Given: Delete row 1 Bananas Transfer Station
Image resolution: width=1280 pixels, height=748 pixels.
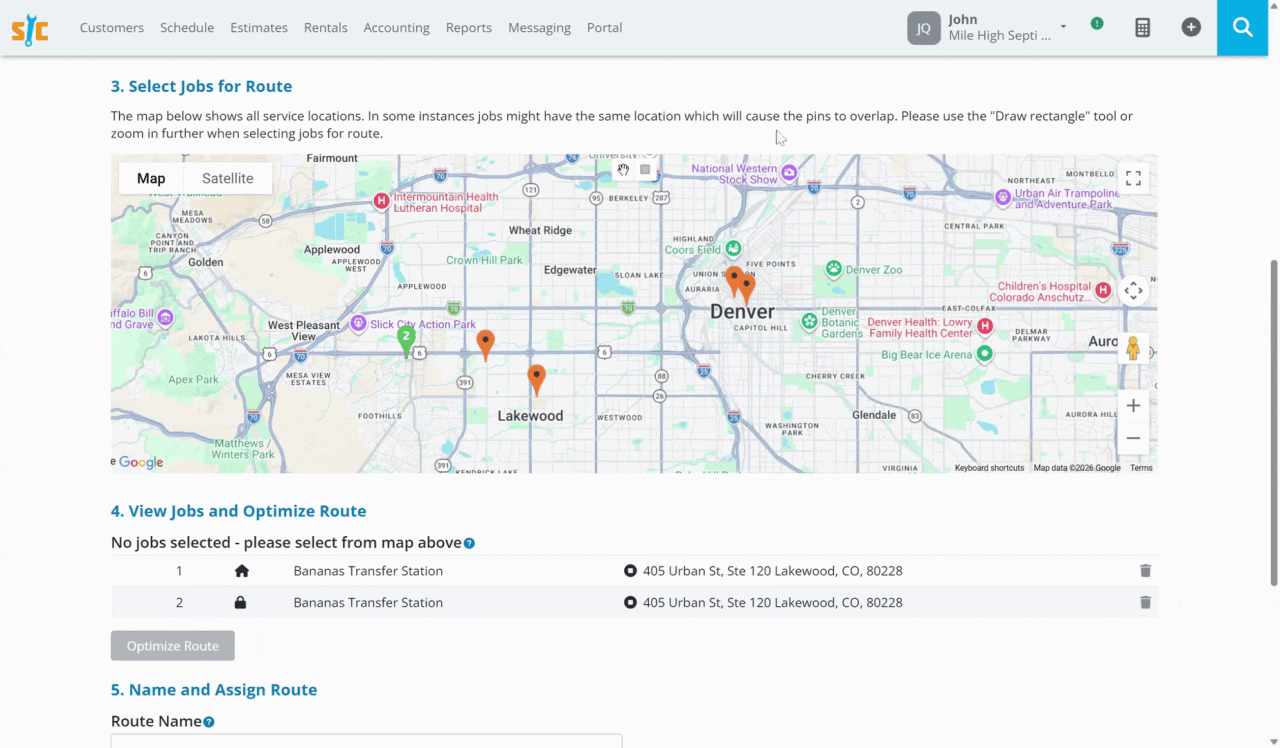Looking at the screenshot, I should (1145, 571).
